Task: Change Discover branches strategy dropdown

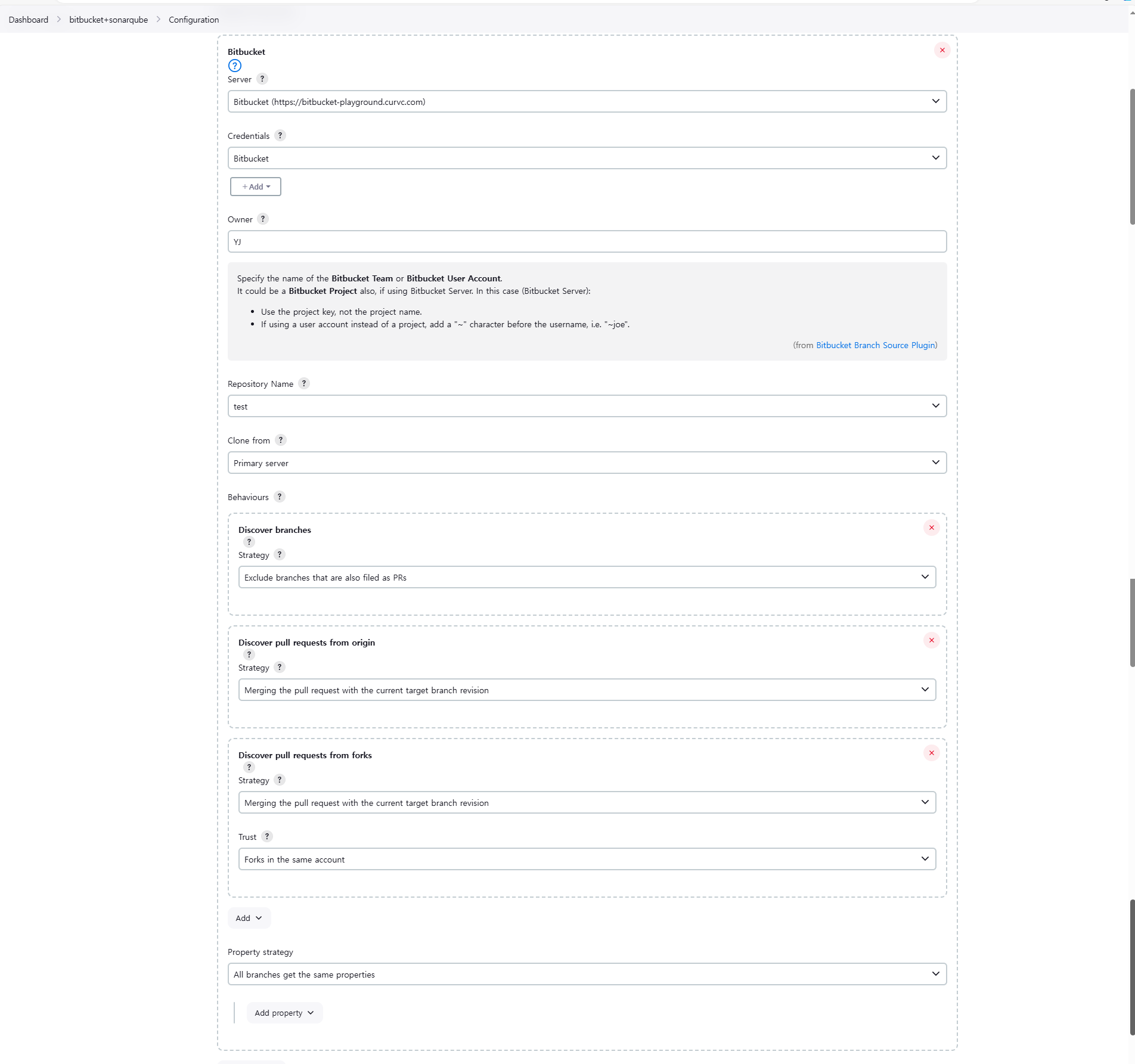Action: click(587, 577)
